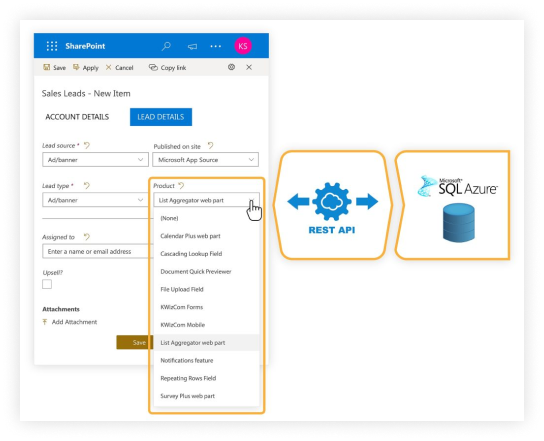This screenshot has height=441, width=544.
Task: Open the form settings smiley icon
Action: [231, 67]
